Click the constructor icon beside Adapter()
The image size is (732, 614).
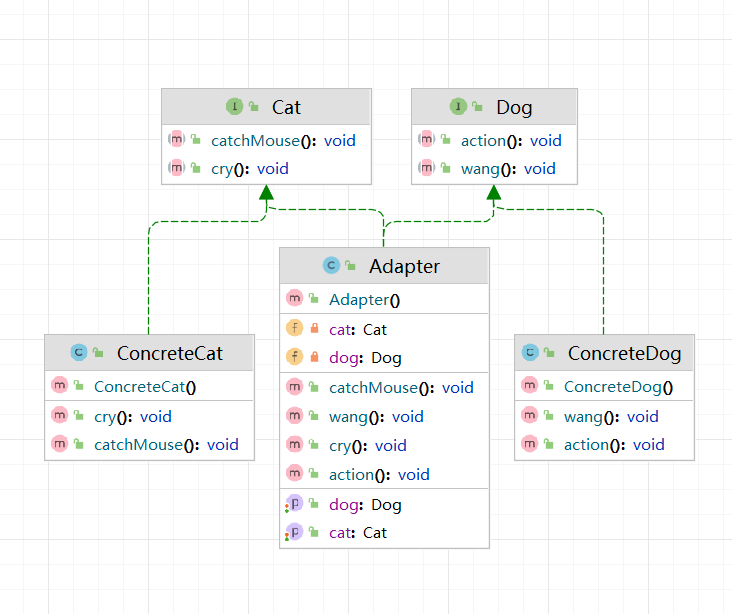tap(294, 299)
